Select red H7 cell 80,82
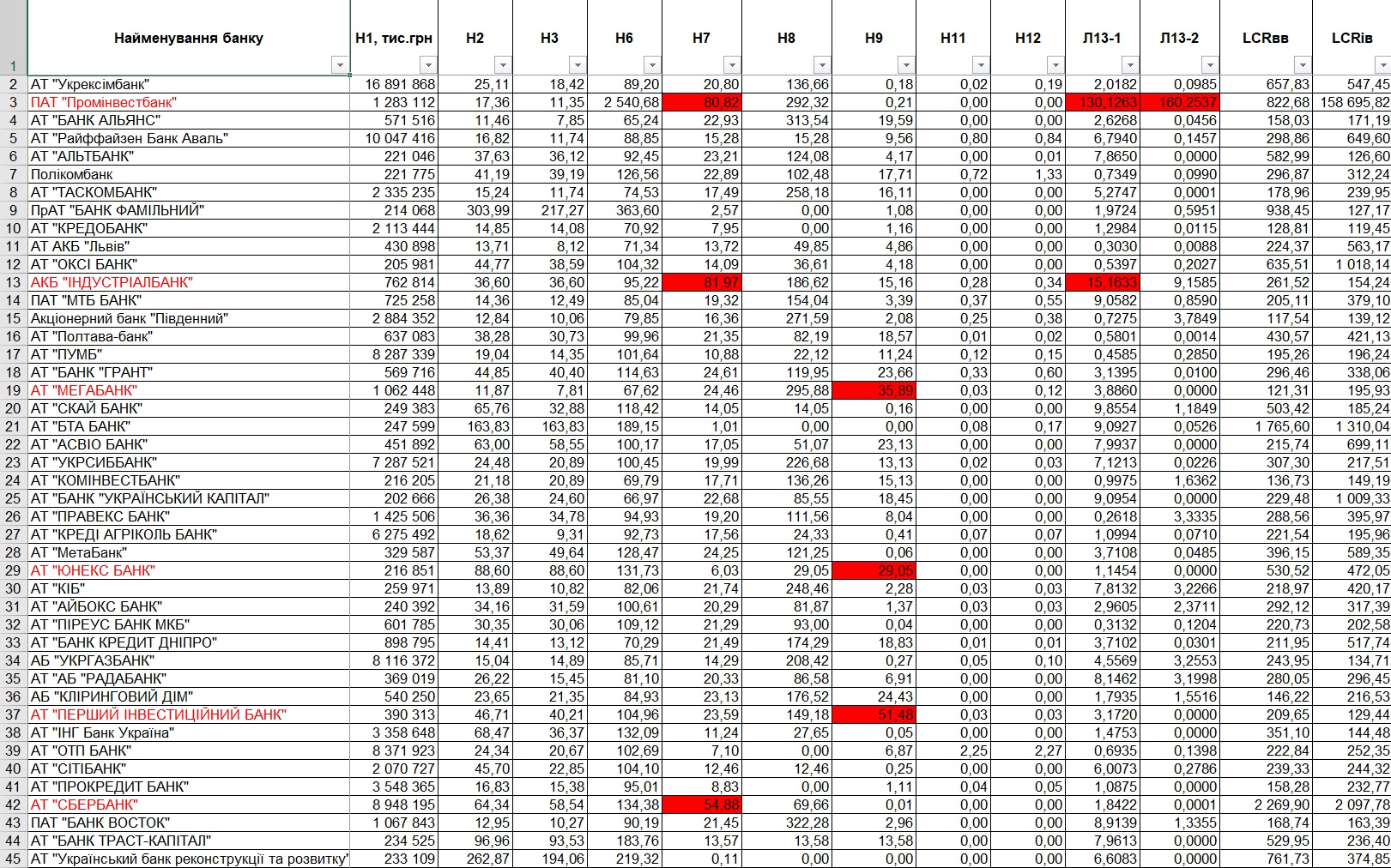The height and width of the screenshot is (868, 1391). 701,102
